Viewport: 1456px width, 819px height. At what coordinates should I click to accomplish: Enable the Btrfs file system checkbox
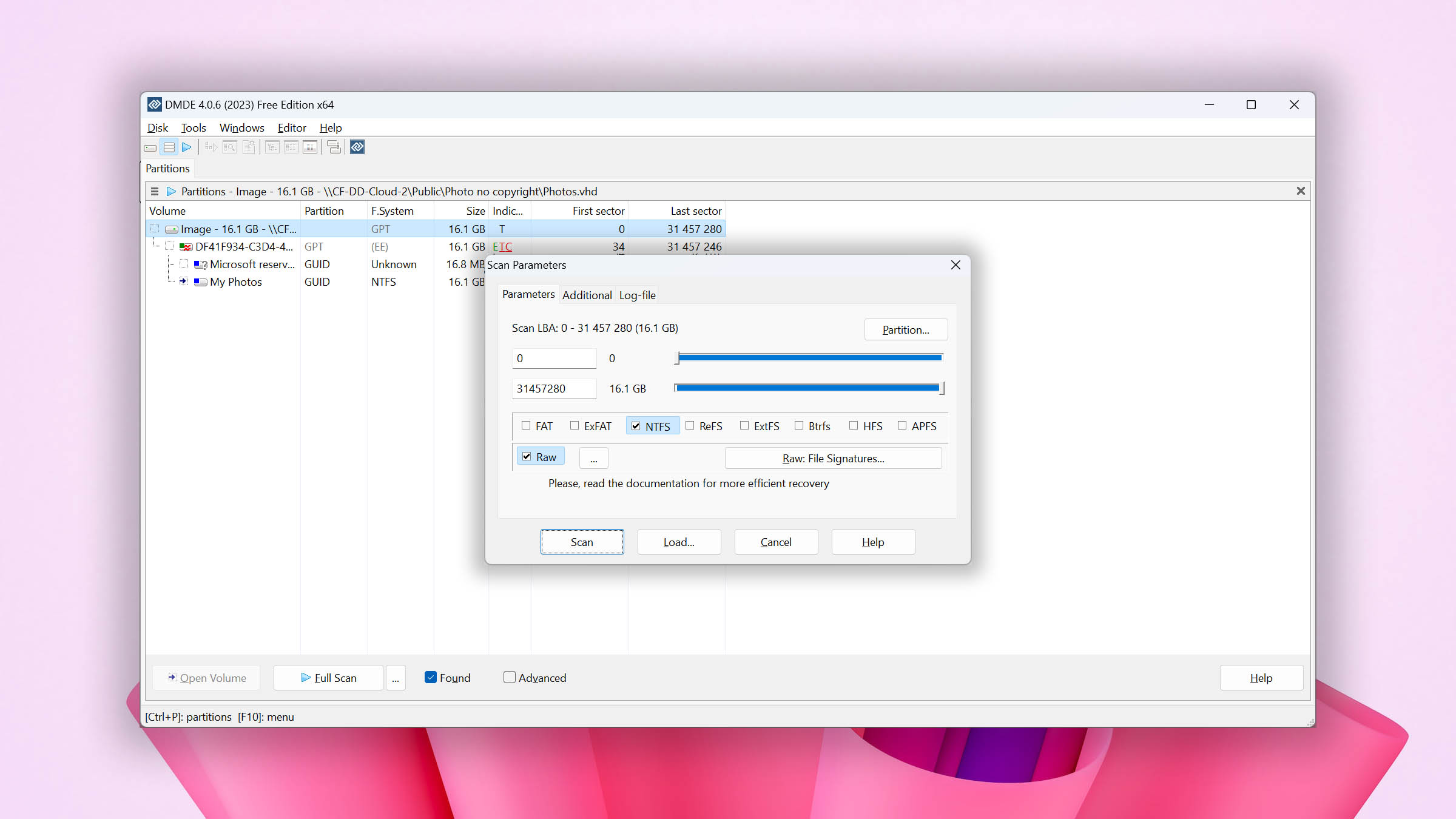pos(799,426)
